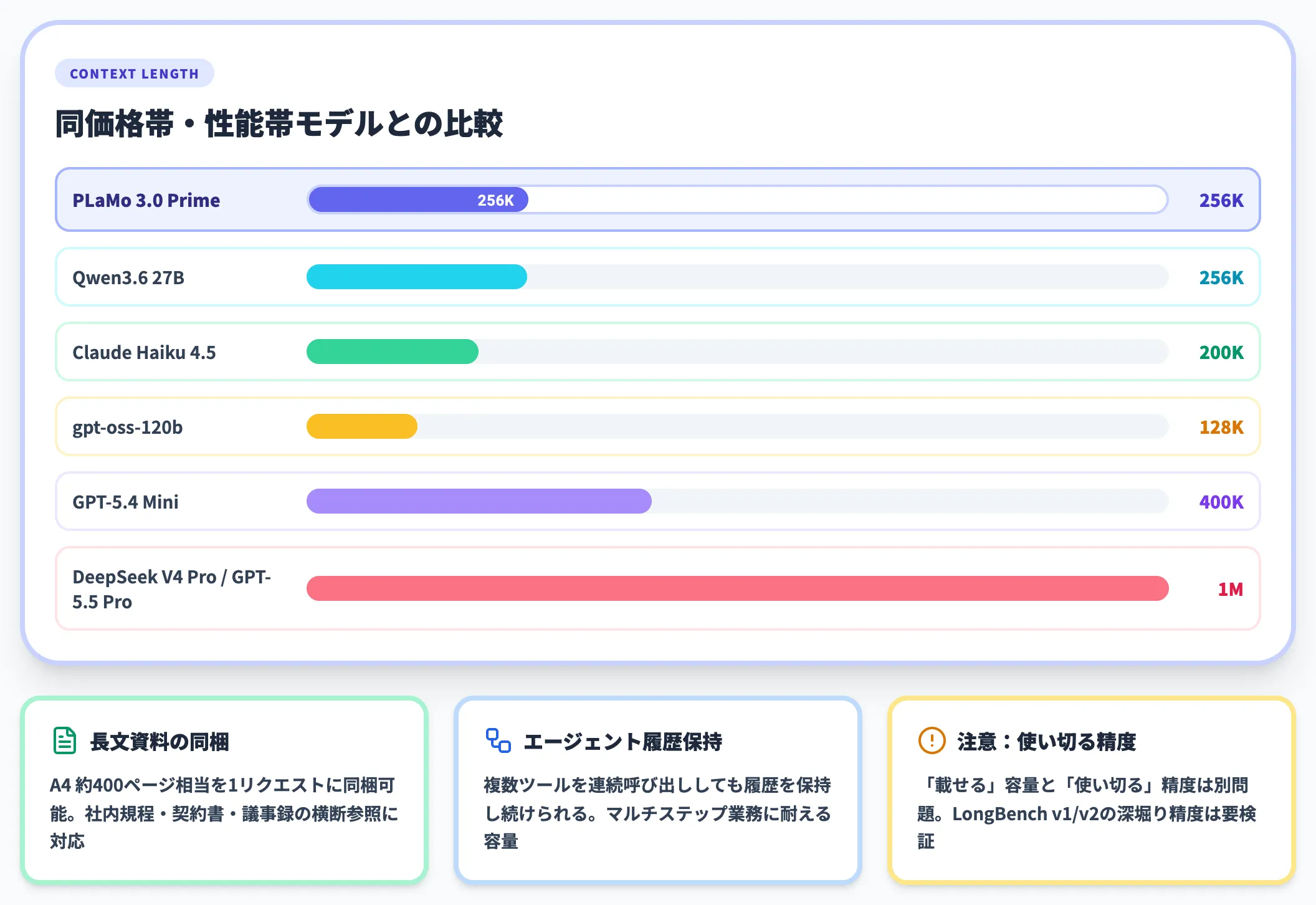Click the gpt-oss-120b yellow bar

(x=362, y=426)
